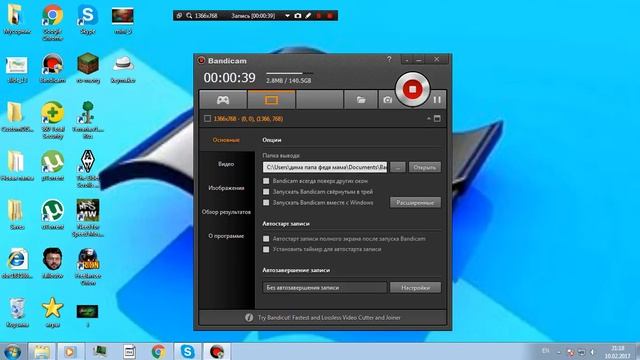Select Bandicam game recording mode gamepad tab
Screen dimensions: 640x360
pos(223,100)
